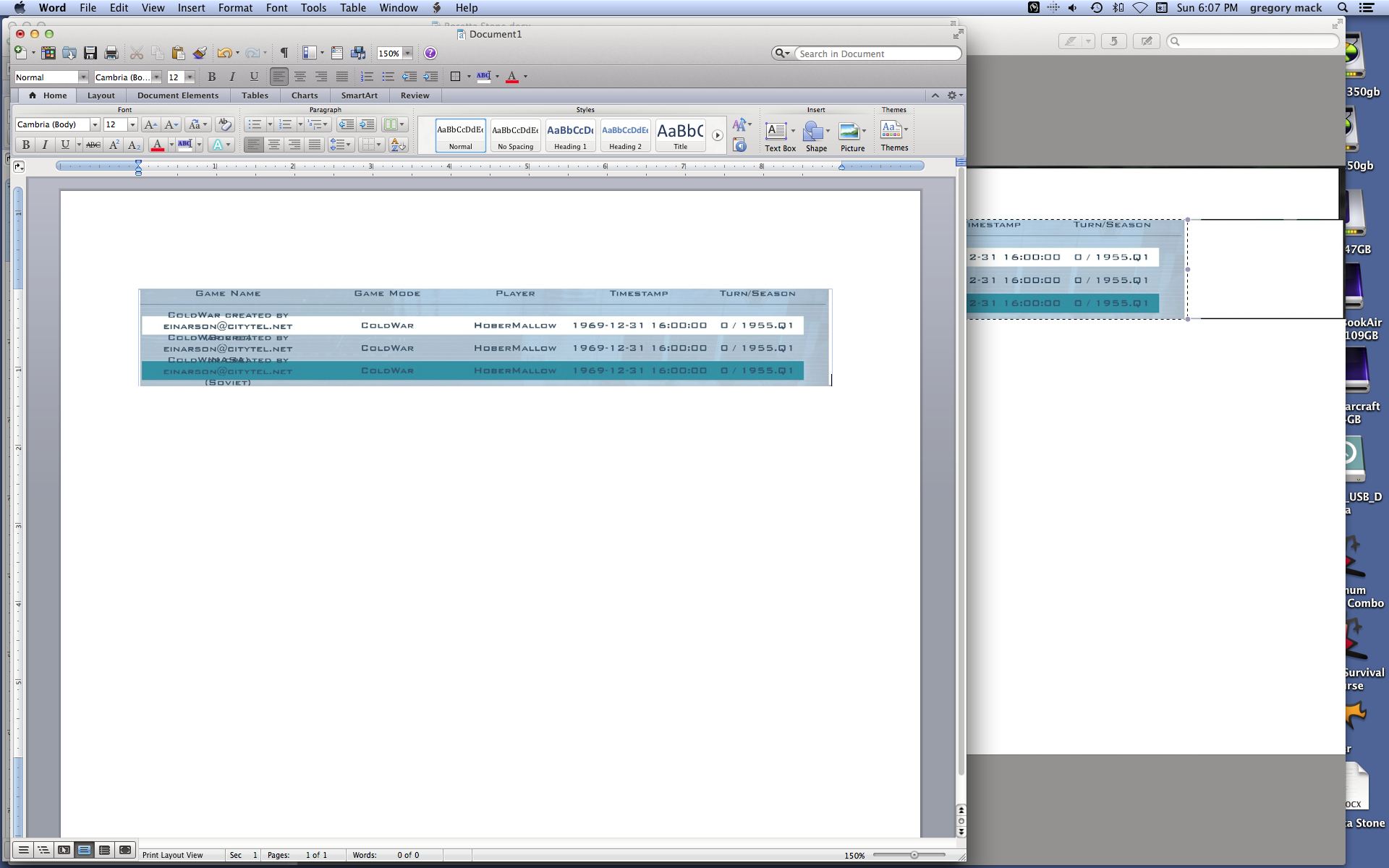Screen dimensions: 1389x868
Task: Apply the Heading 1 style
Action: (570, 135)
